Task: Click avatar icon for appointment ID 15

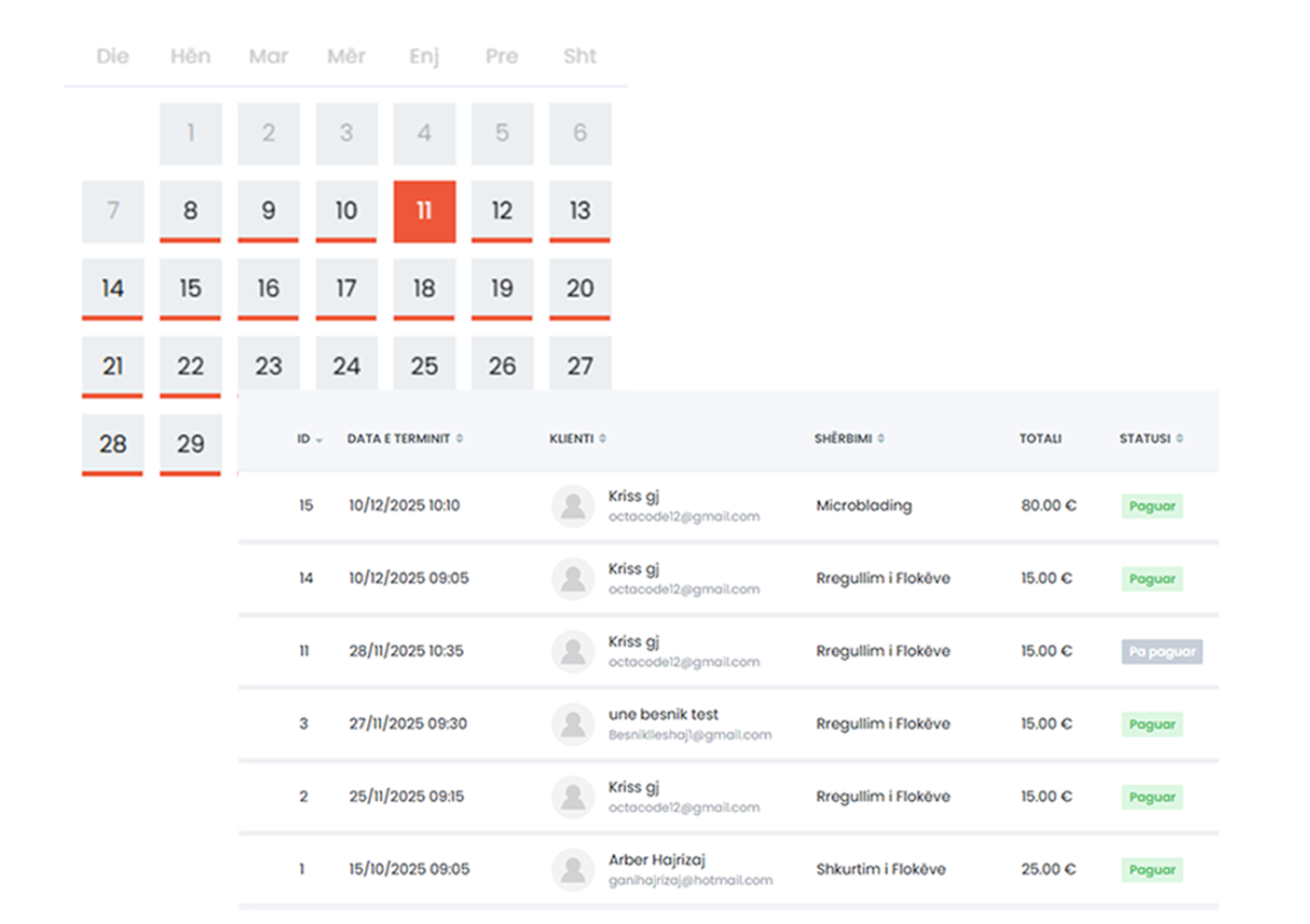Action: (573, 506)
